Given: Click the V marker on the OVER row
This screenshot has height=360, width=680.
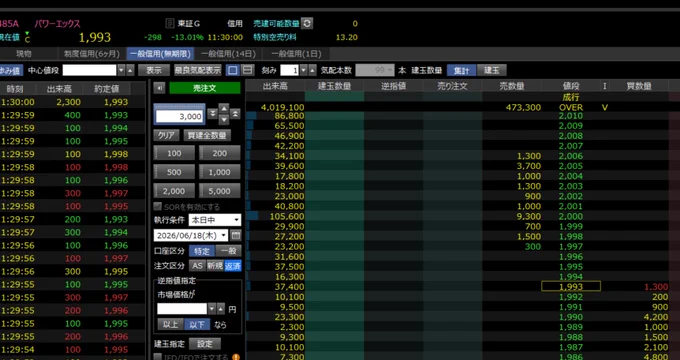Looking at the screenshot, I should (605, 107).
